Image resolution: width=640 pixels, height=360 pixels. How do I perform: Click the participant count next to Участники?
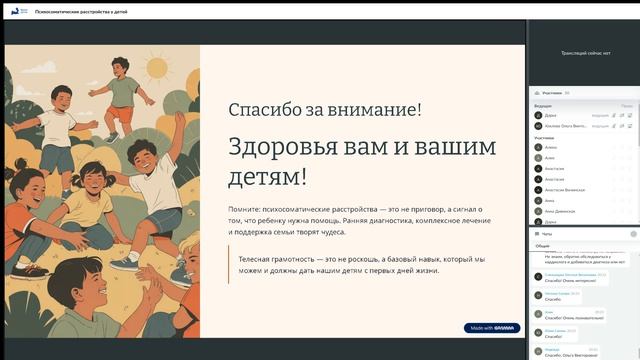(x=567, y=93)
